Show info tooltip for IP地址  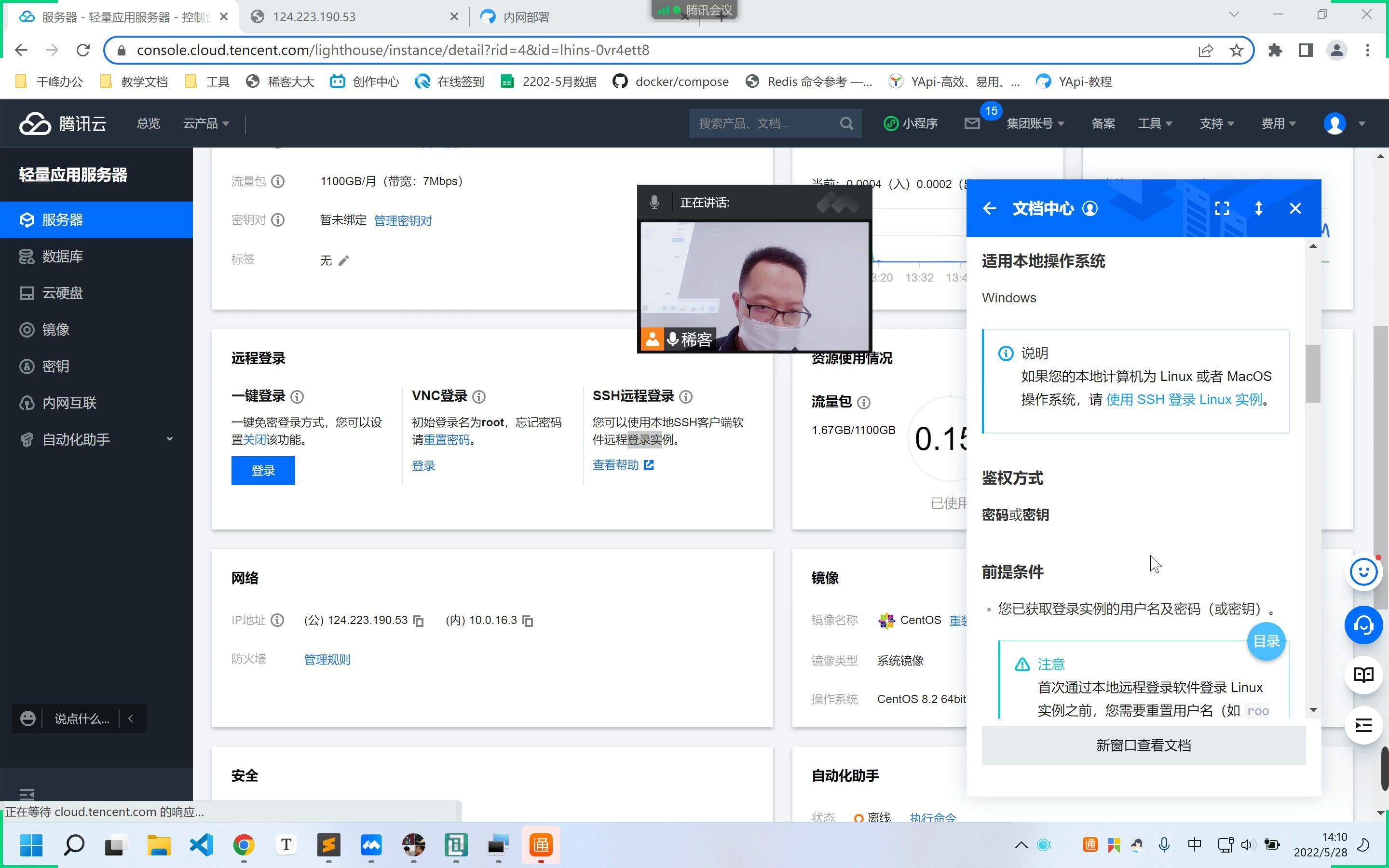277,620
